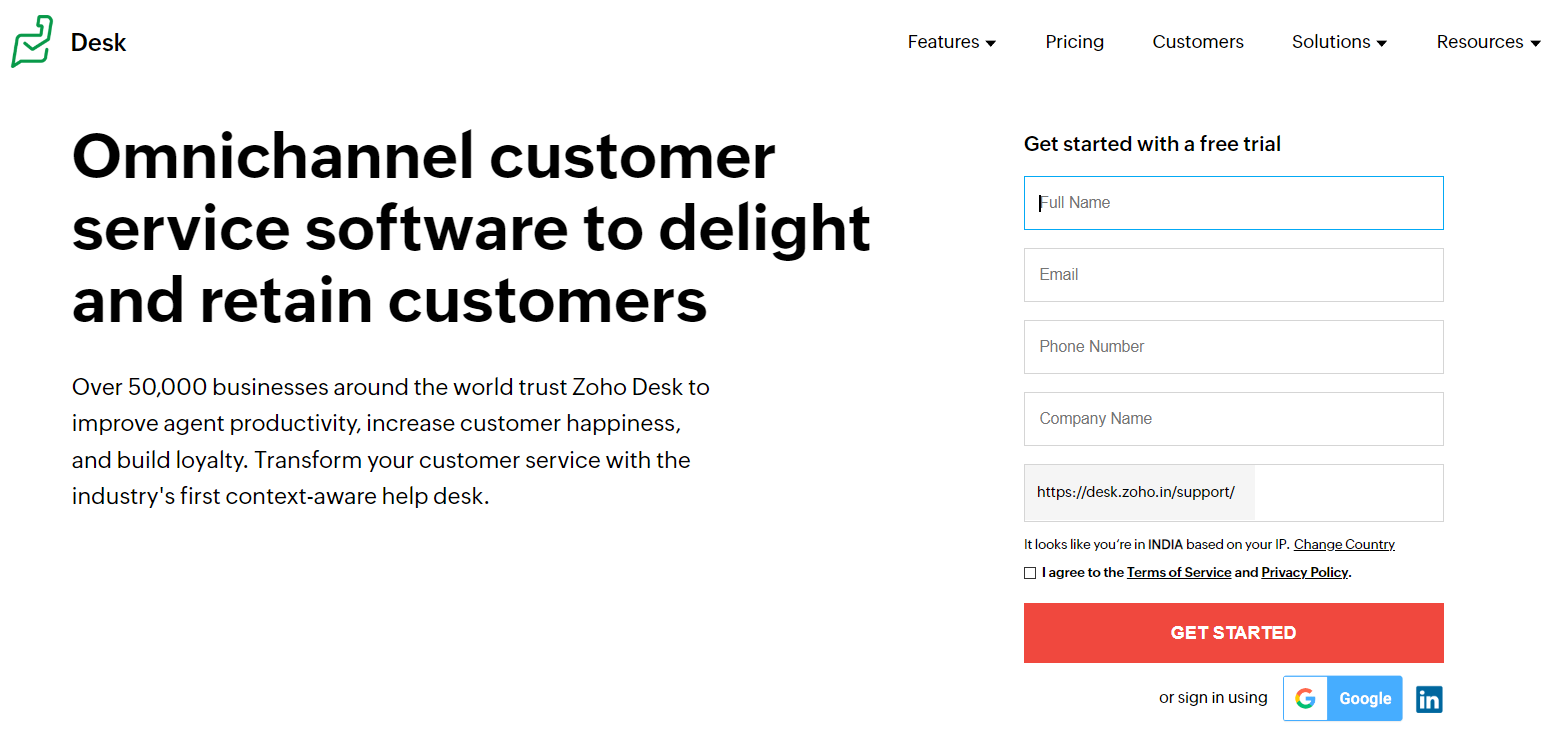Tick the Terms of Service agreement checkbox
This screenshot has width=1552, height=734.
(1030, 573)
